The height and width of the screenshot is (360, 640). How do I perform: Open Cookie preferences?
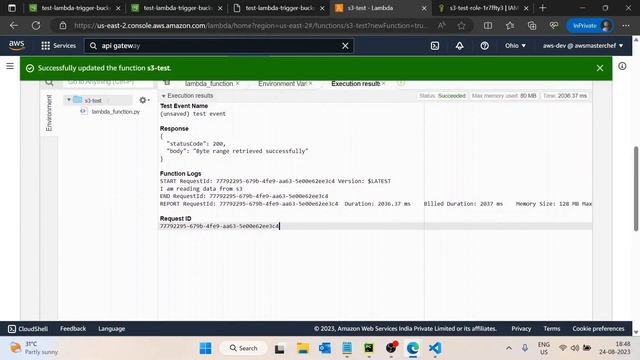click(598, 329)
